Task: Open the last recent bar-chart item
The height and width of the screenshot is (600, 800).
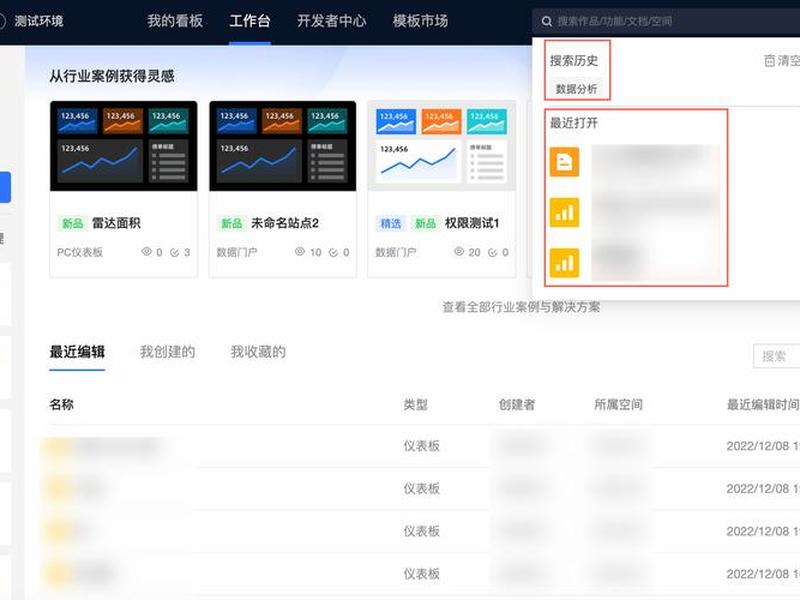Action: point(564,263)
